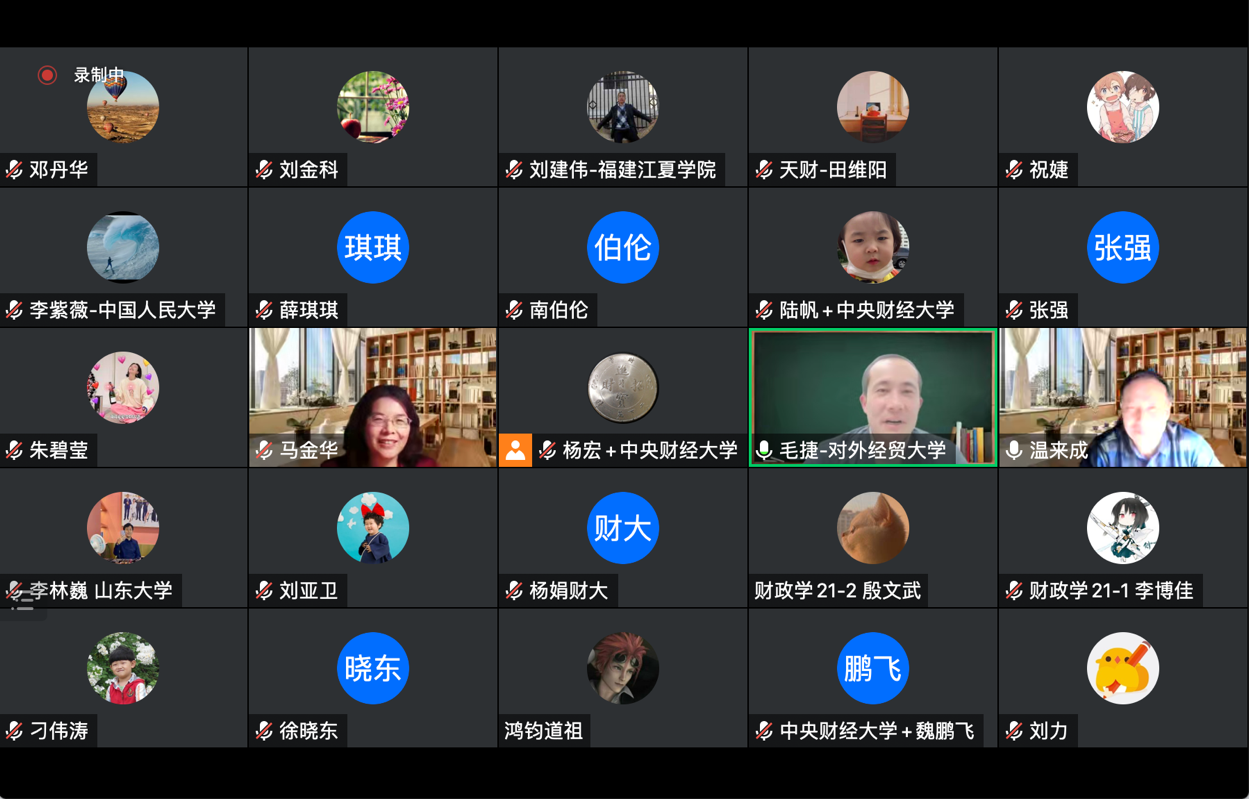
Task: Click muted microphone icon beside 邓丹华
Action: pyautogui.click(x=14, y=170)
